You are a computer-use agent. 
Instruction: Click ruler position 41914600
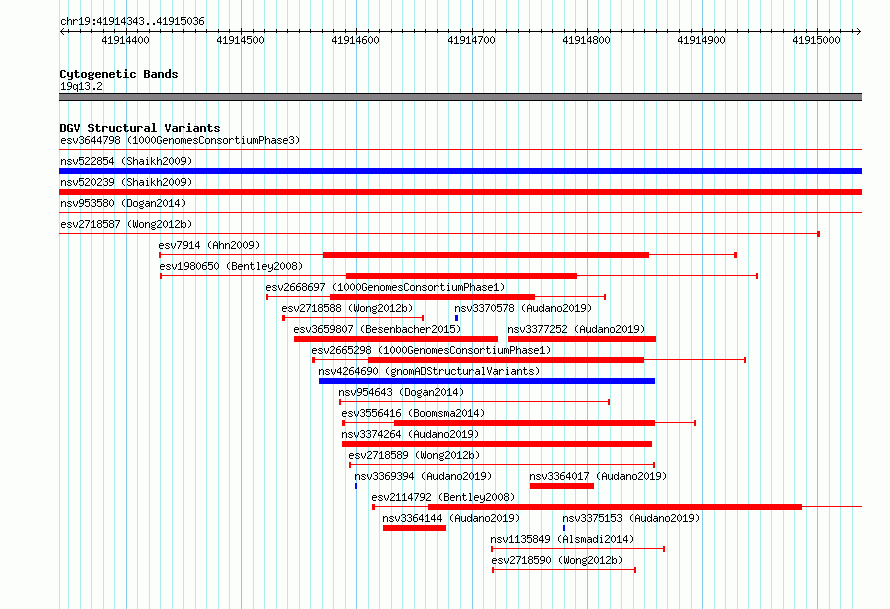click(x=355, y=40)
